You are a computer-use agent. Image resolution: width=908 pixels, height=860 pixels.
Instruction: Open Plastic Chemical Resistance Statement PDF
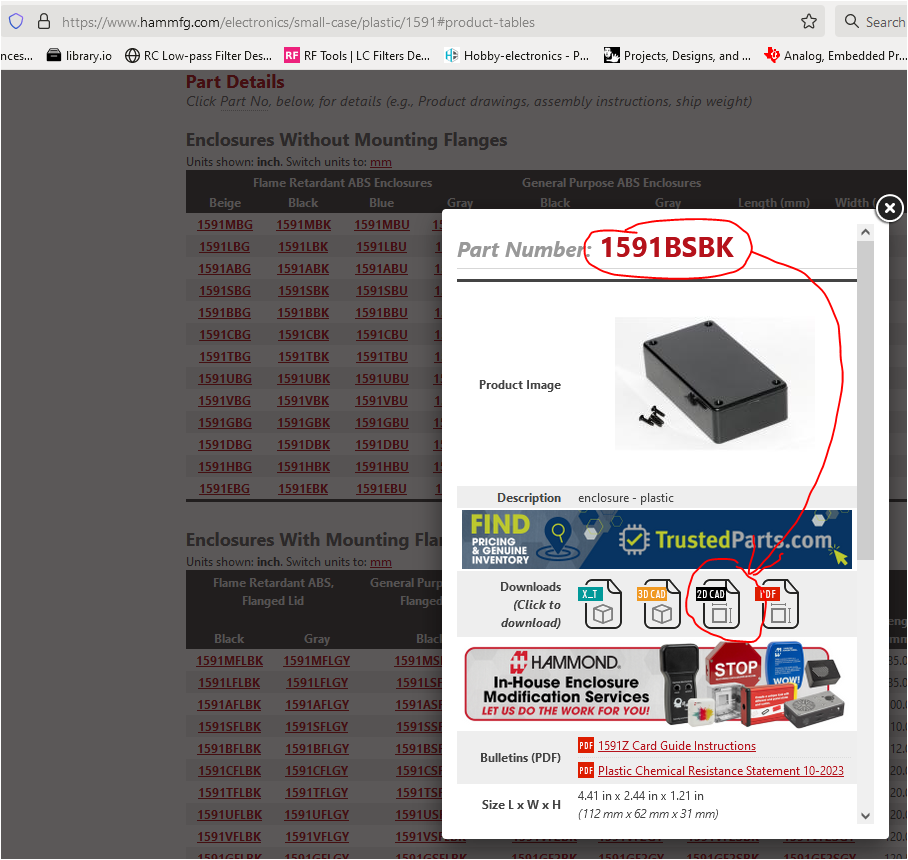[720, 770]
